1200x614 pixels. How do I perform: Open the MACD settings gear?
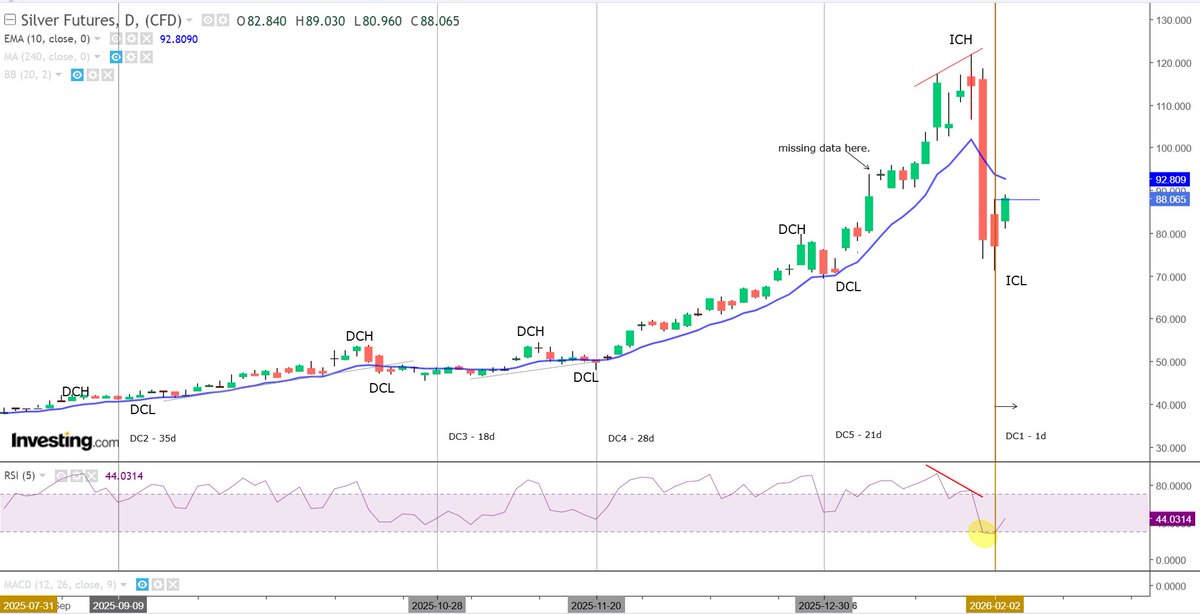[x=158, y=584]
